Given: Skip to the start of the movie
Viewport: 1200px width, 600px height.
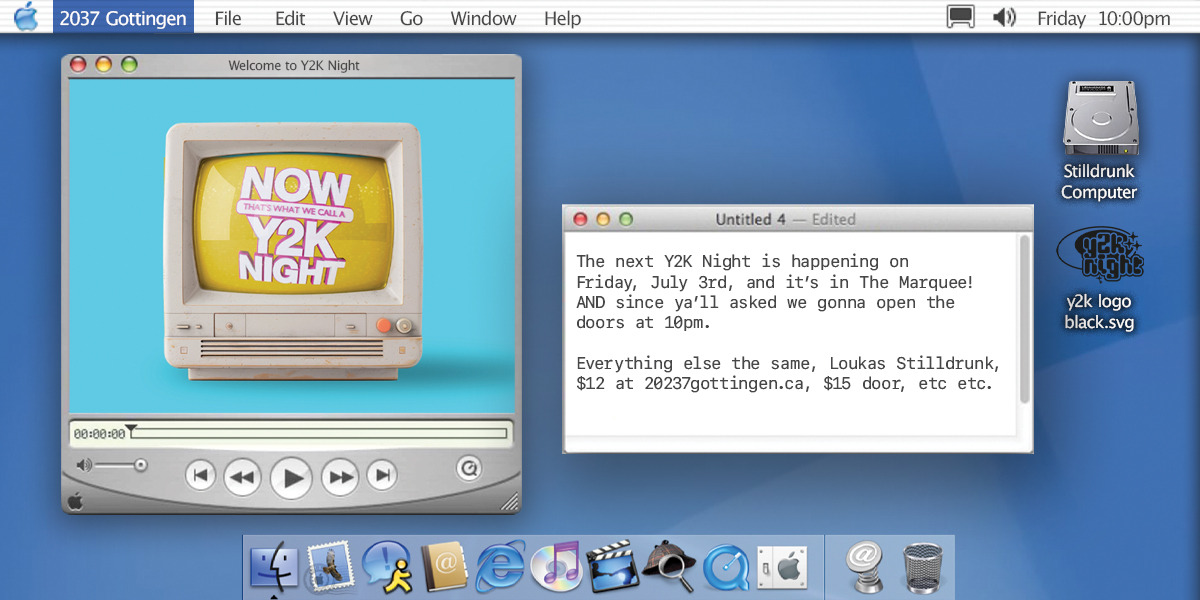Looking at the screenshot, I should click(x=200, y=476).
